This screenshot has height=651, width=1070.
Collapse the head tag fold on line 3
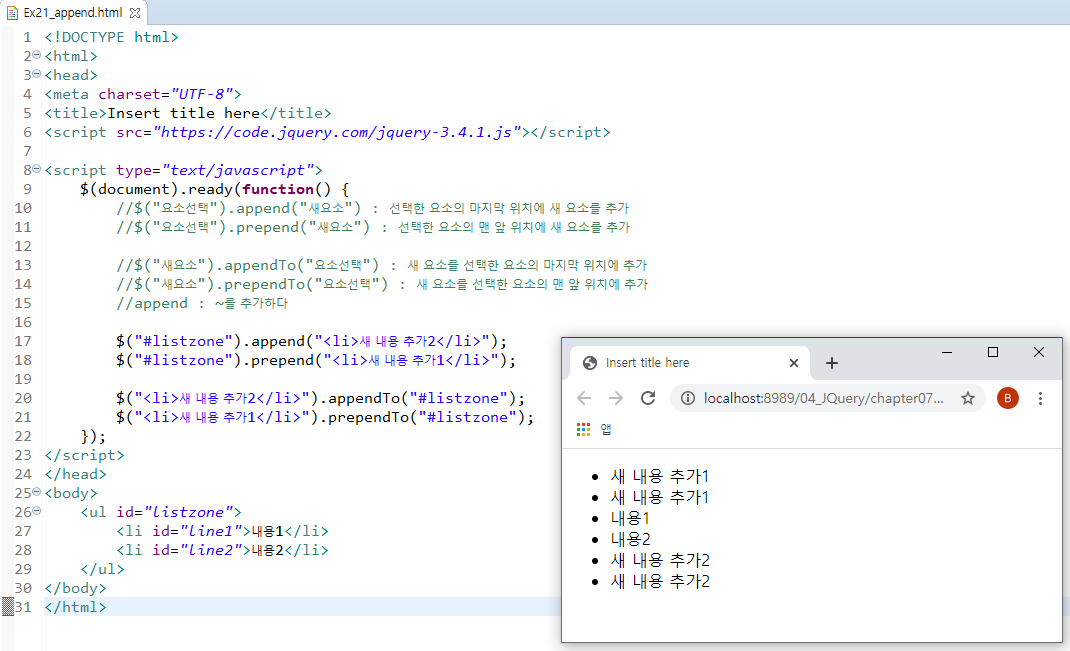(x=37, y=74)
